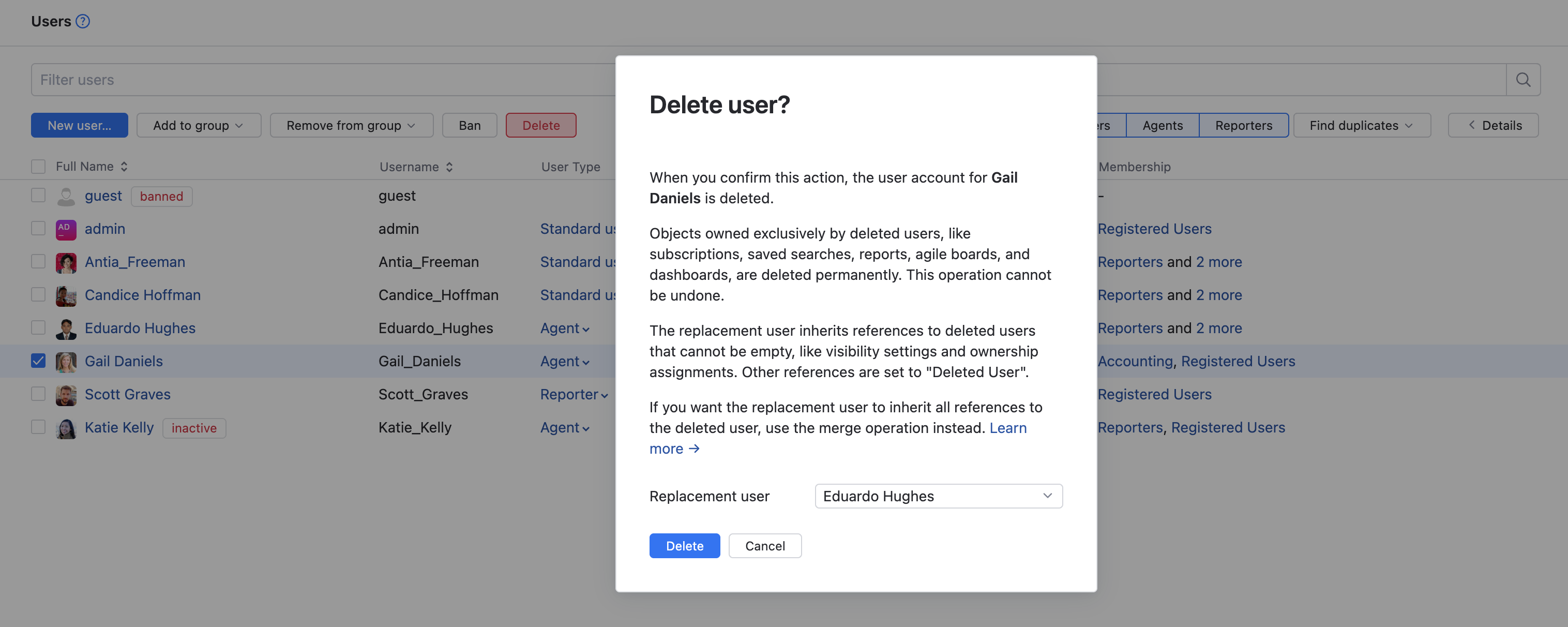Click Gail Daniels' avatar picture
Viewport: 1568px width, 627px height.
(x=66, y=362)
